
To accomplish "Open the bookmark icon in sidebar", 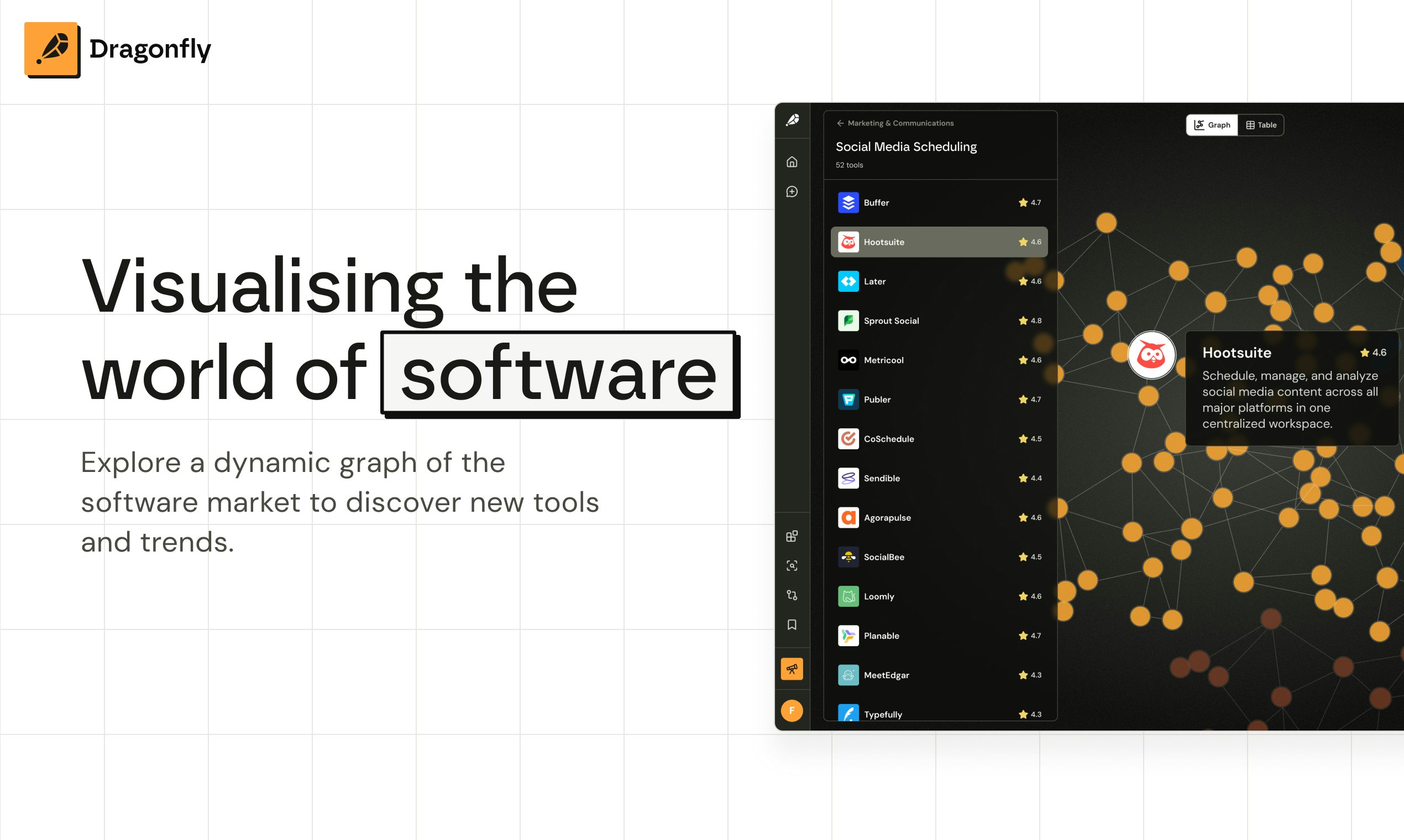I will pos(792,624).
